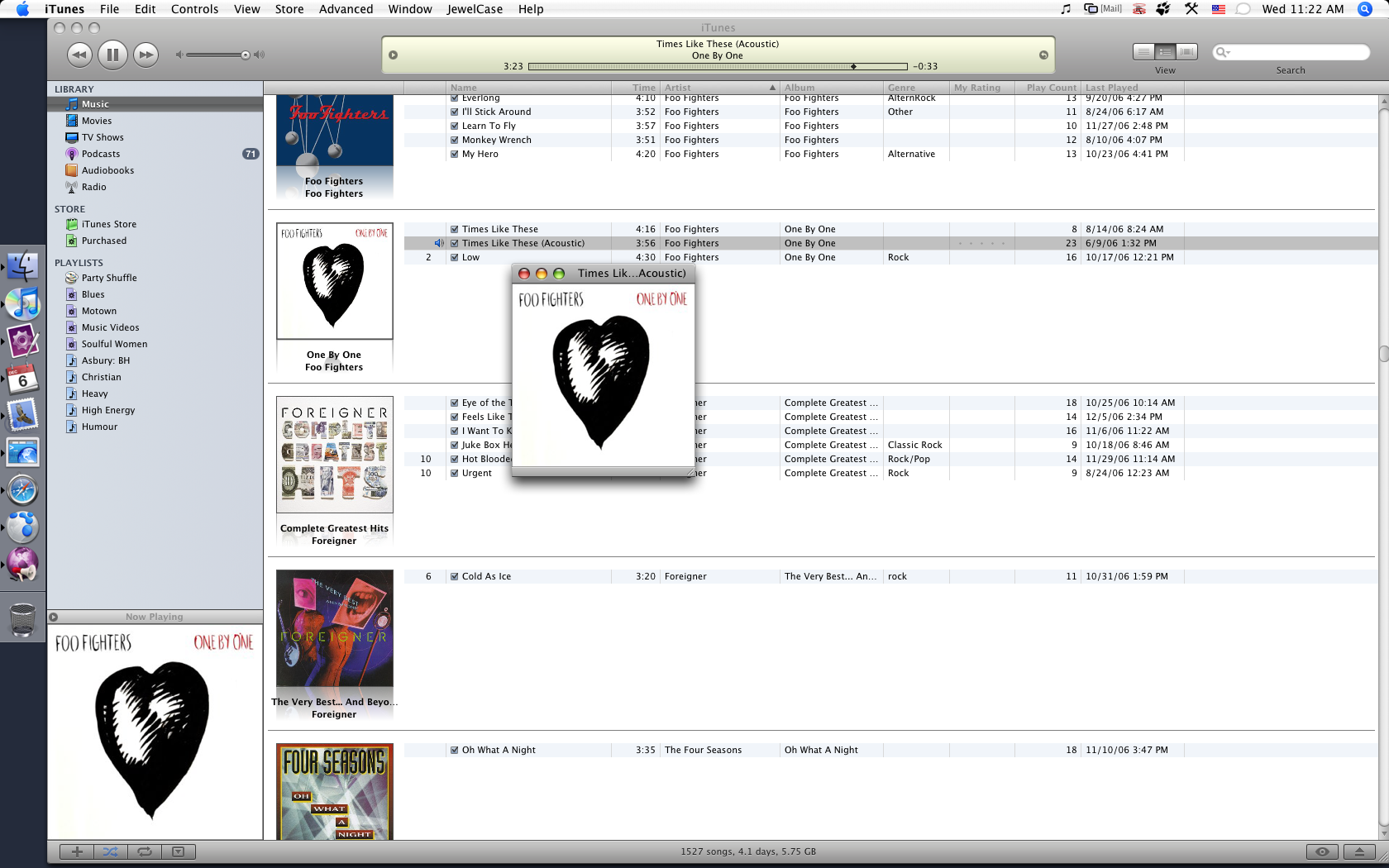Open the Controls menu
This screenshot has width=1389, height=868.
[x=194, y=9]
